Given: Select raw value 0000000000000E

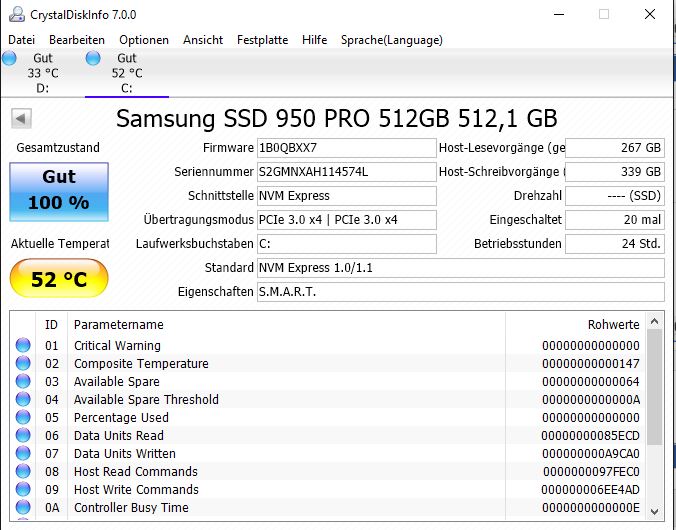Looking at the screenshot, I should click(591, 508).
